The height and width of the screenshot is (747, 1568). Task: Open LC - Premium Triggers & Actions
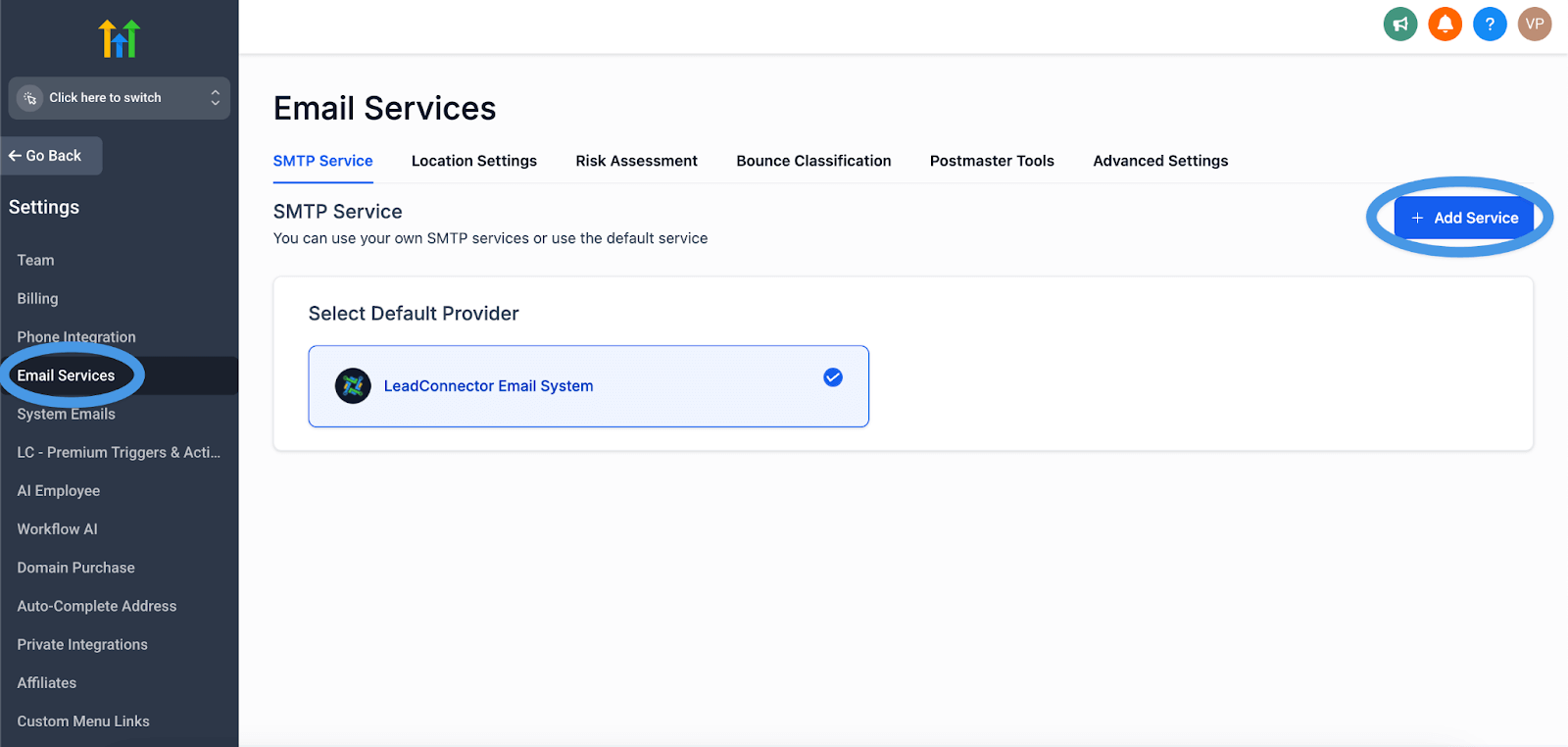pos(119,452)
